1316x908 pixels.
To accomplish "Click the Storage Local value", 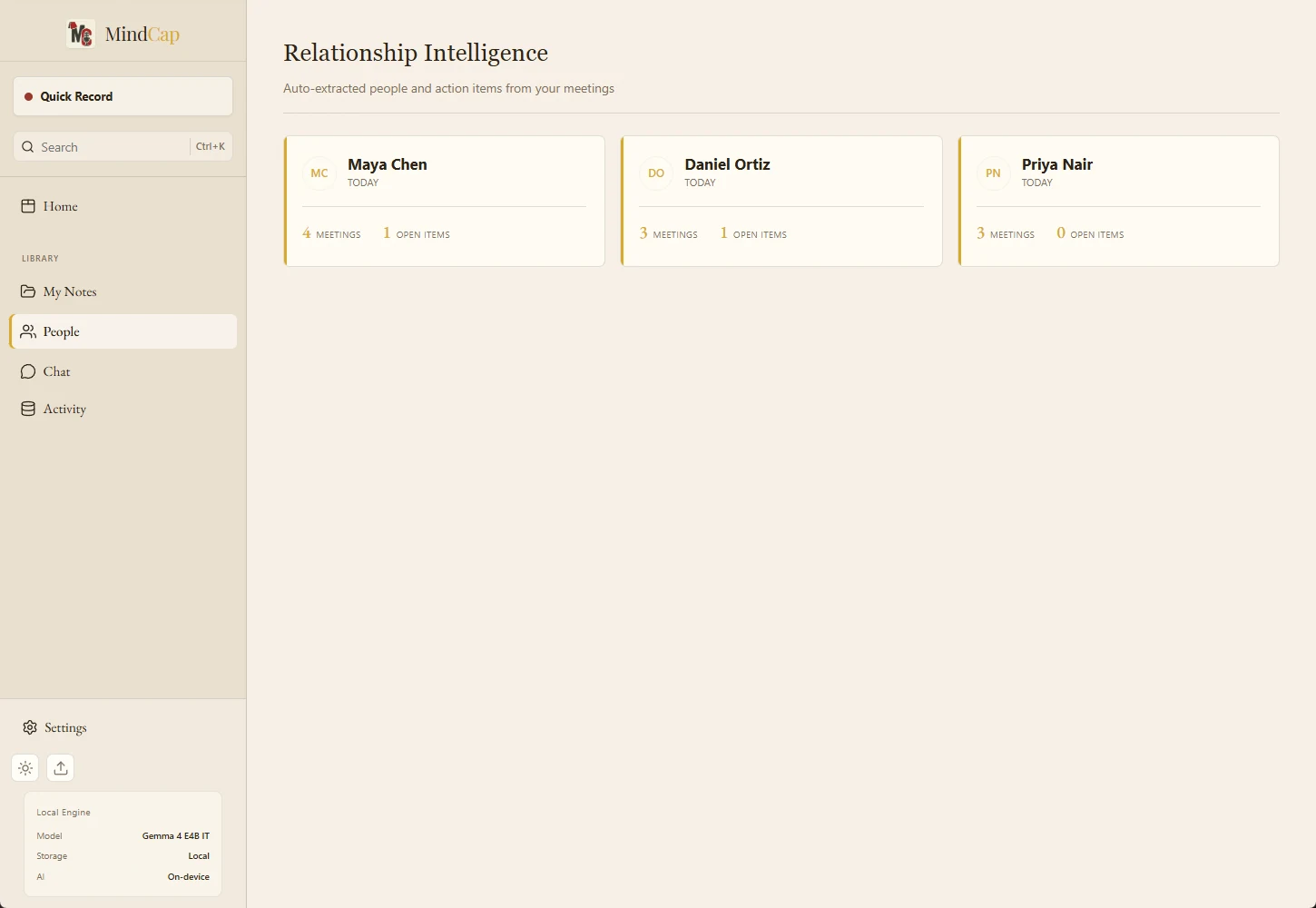I will pyautogui.click(x=199, y=856).
